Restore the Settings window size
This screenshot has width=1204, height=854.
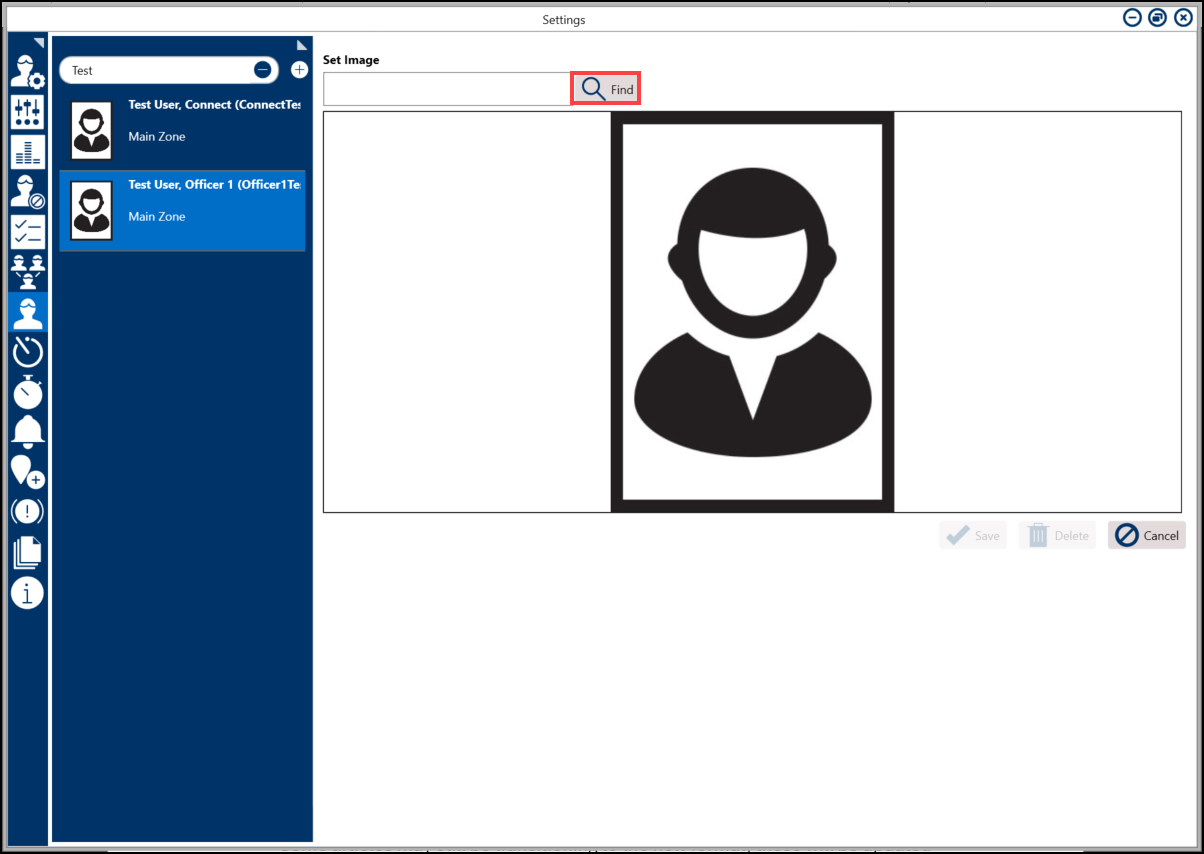click(x=1158, y=18)
